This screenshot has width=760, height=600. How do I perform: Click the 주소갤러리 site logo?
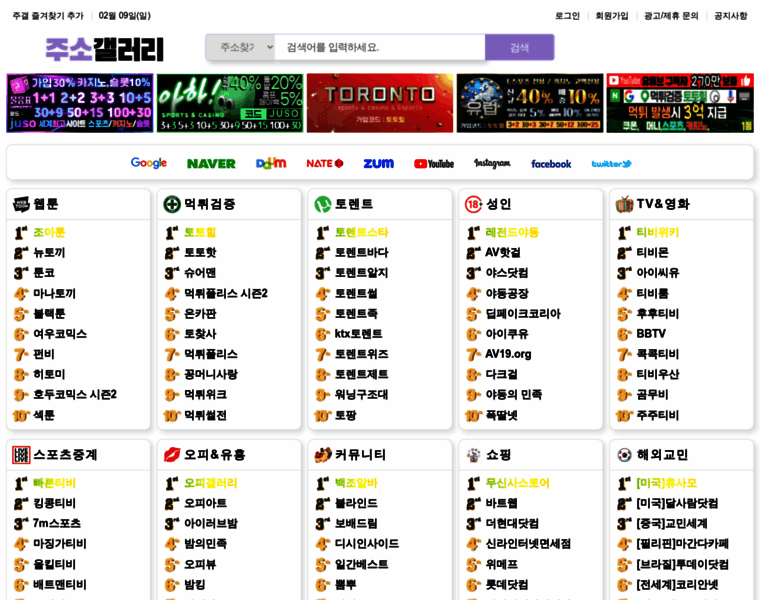[x=105, y=49]
